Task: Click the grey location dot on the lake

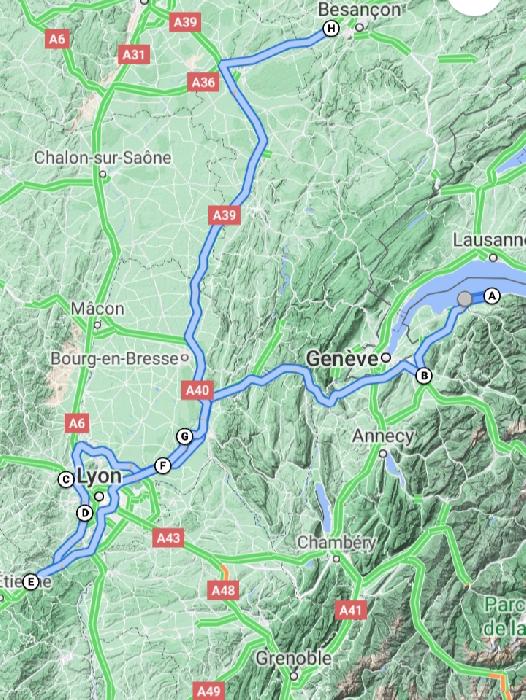Action: click(465, 299)
